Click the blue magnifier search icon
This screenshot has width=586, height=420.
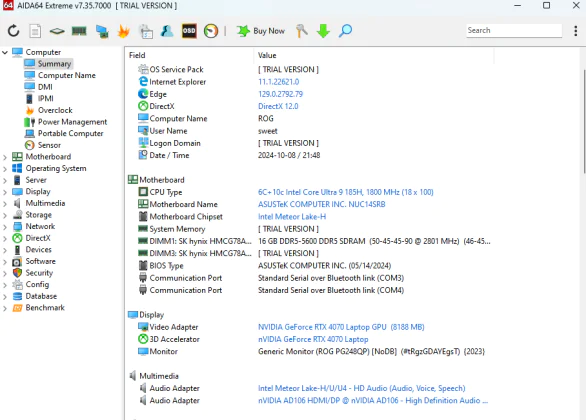tap(345, 31)
